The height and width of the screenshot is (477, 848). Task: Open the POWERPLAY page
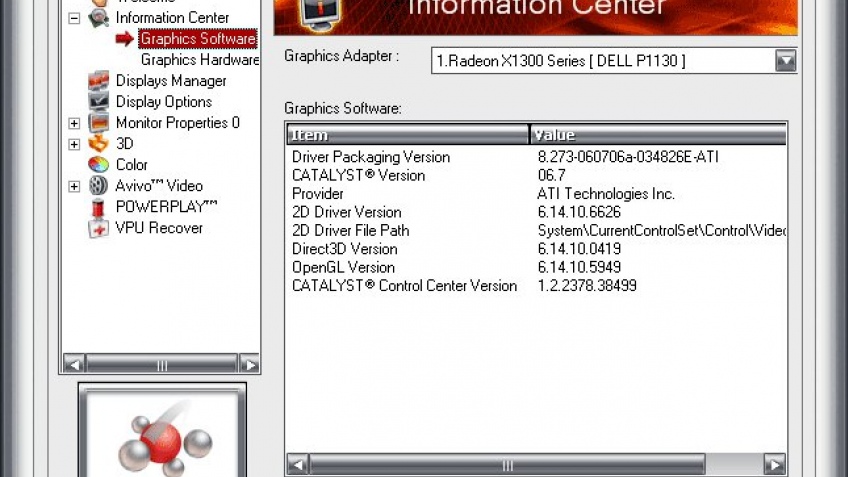tap(166, 207)
